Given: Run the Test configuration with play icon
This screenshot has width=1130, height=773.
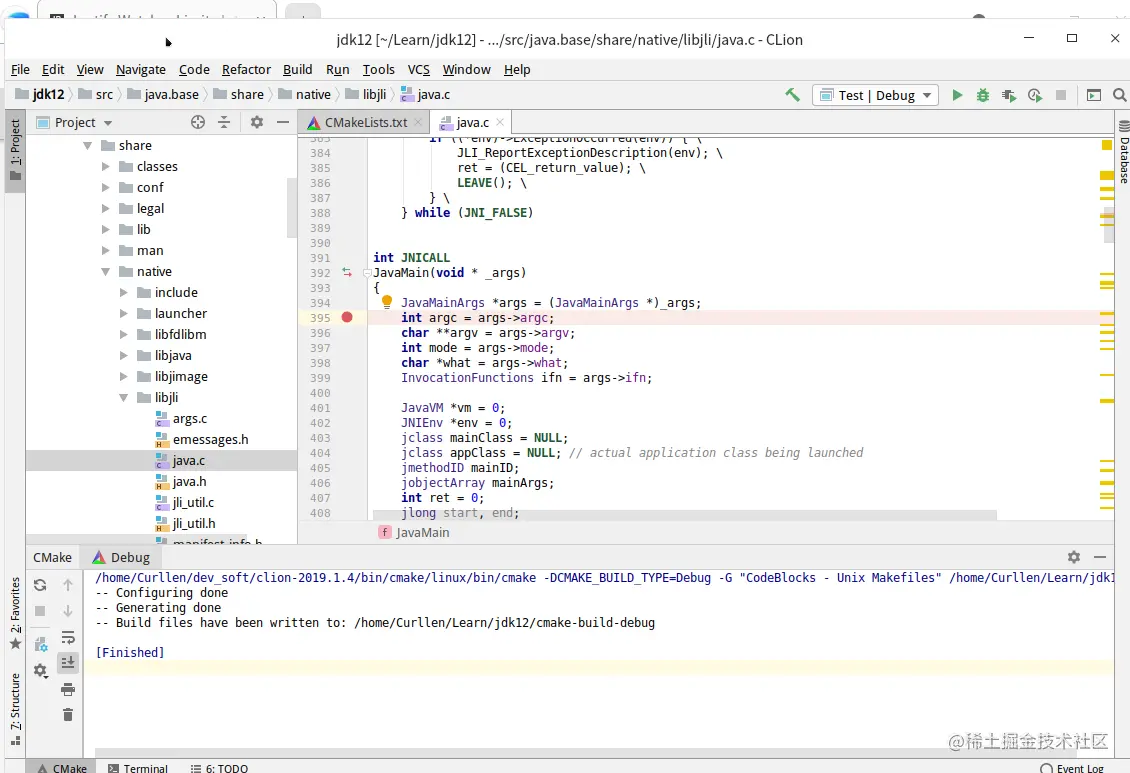Looking at the screenshot, I should pyautogui.click(x=957, y=95).
